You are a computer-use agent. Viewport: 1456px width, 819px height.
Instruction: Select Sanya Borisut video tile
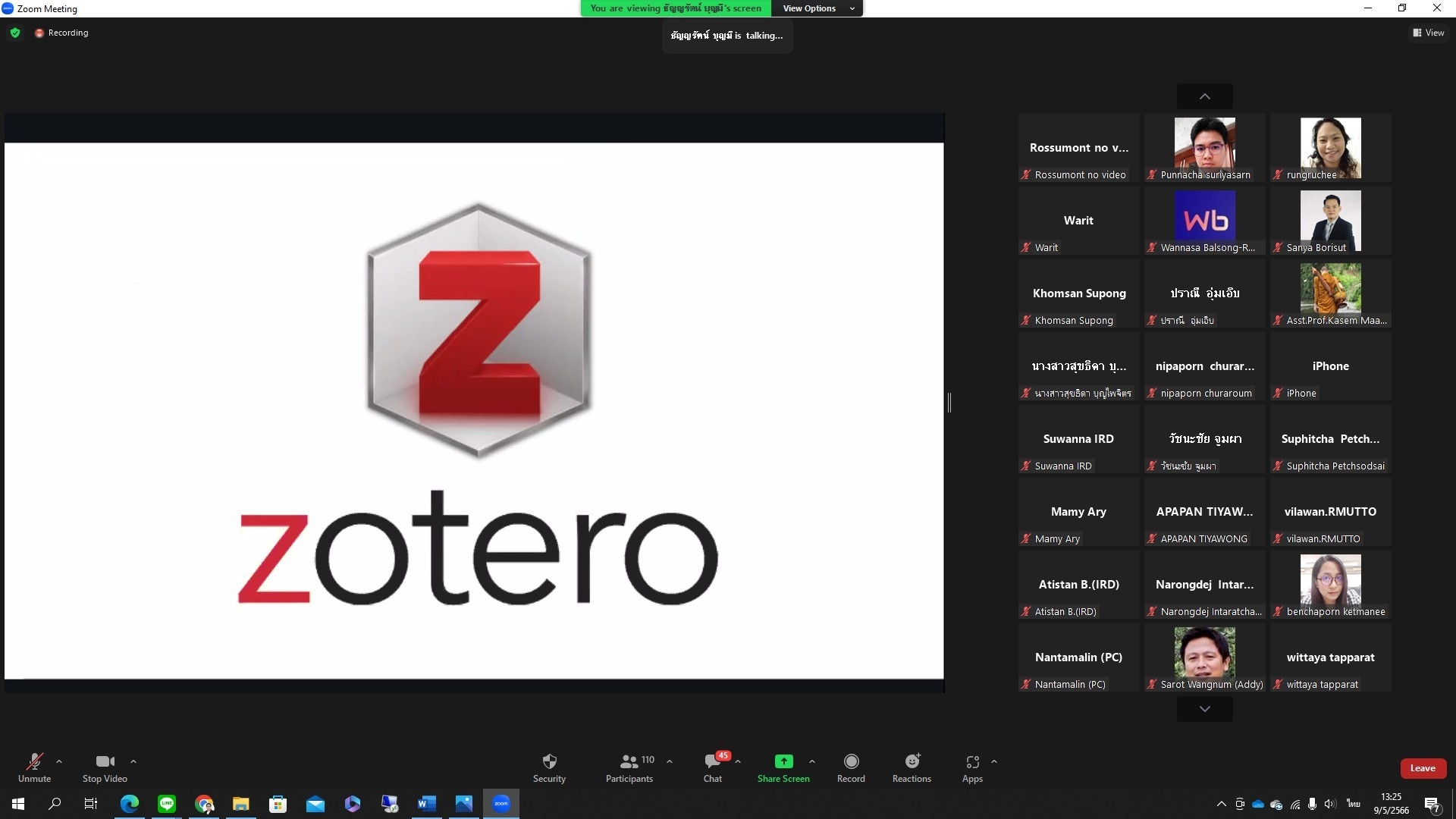[1330, 221]
